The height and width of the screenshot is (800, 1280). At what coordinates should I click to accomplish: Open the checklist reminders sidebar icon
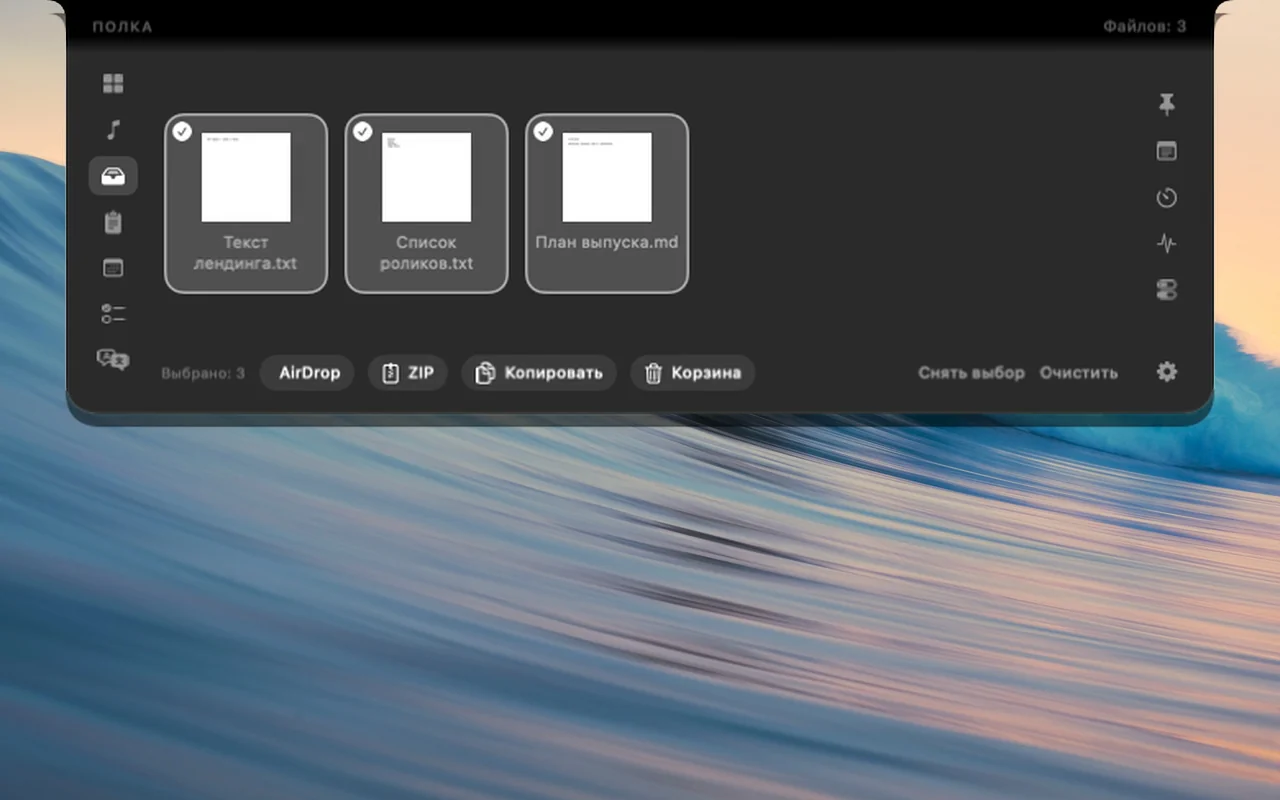tap(113, 314)
